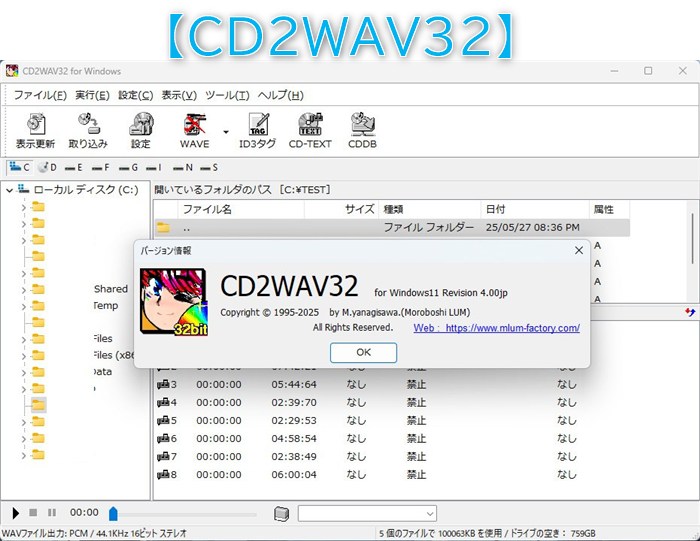Click the 表示更新 refresh toolbar icon
Viewport: 700px width, 541px height.
pos(36,130)
